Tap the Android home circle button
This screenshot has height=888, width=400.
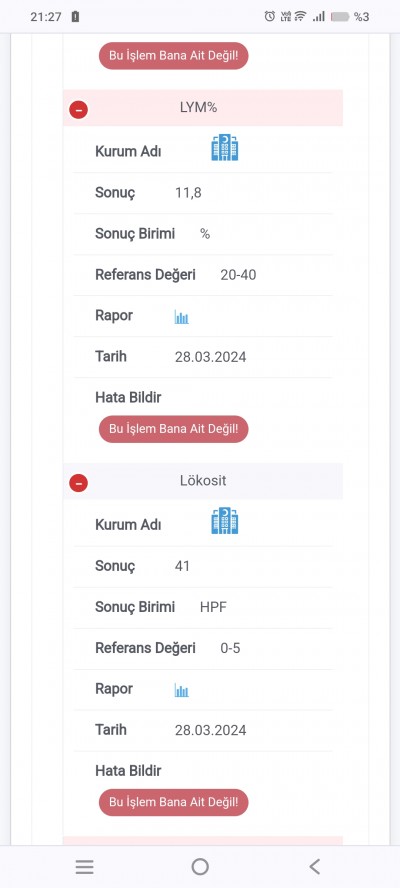(200, 867)
